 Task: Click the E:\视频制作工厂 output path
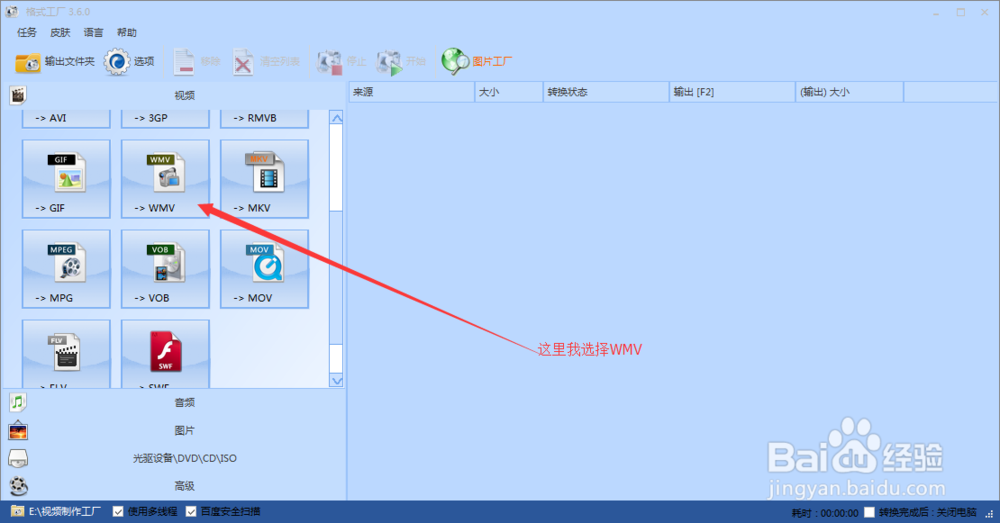pos(64,512)
